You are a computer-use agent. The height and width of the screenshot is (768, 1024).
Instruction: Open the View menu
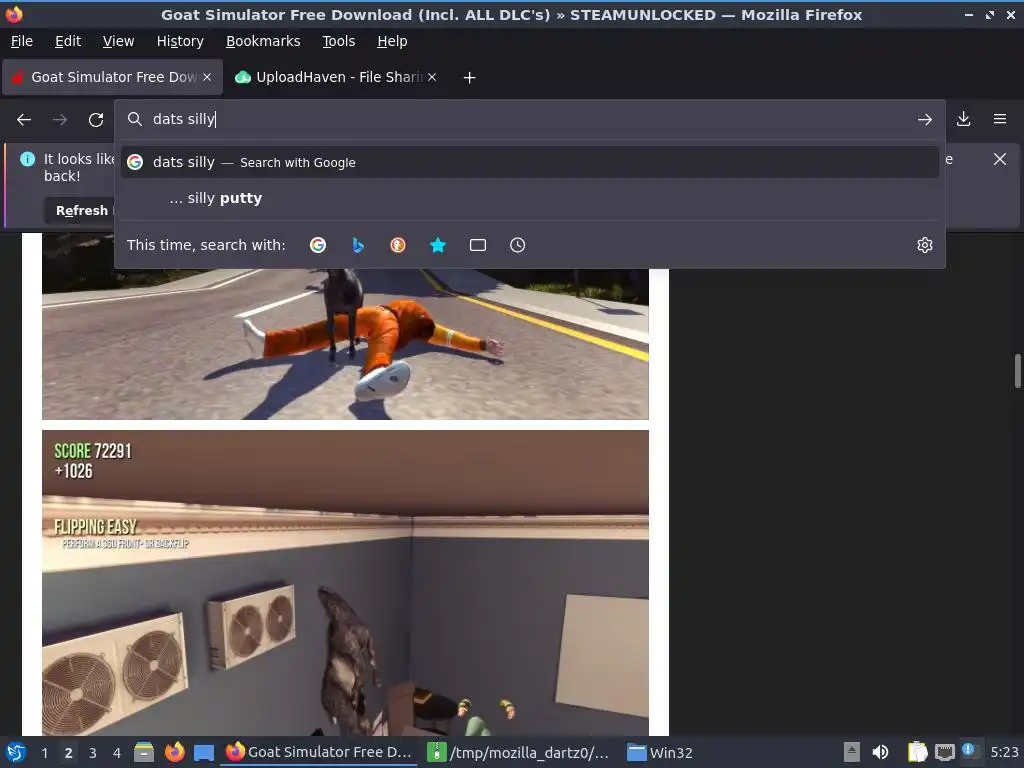(x=118, y=41)
